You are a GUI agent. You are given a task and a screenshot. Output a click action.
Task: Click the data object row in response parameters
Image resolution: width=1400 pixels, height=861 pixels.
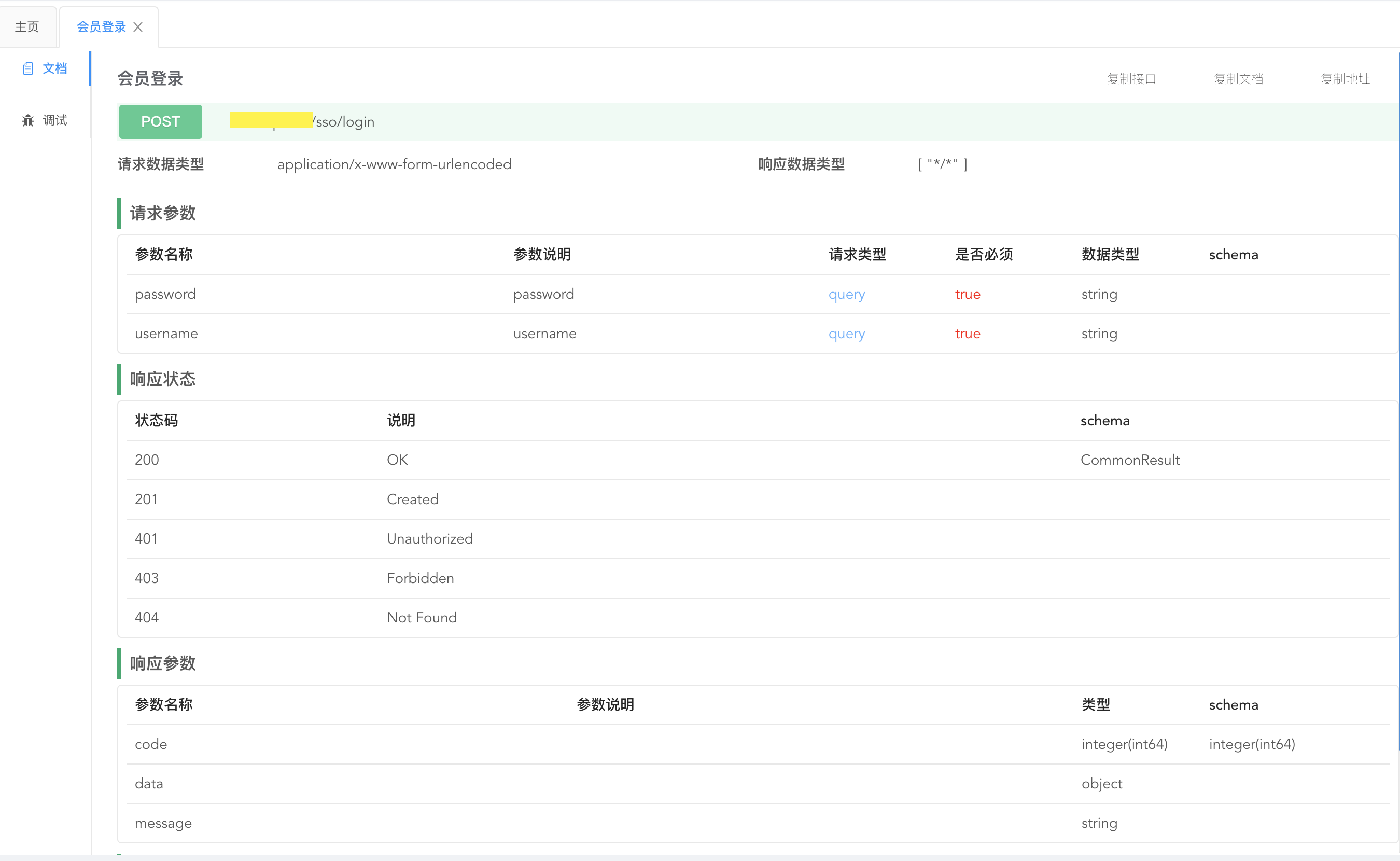[148, 783]
